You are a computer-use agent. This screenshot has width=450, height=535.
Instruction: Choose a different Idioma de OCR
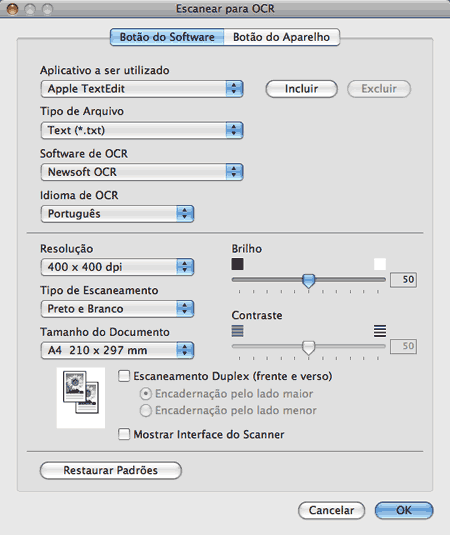click(x=117, y=214)
